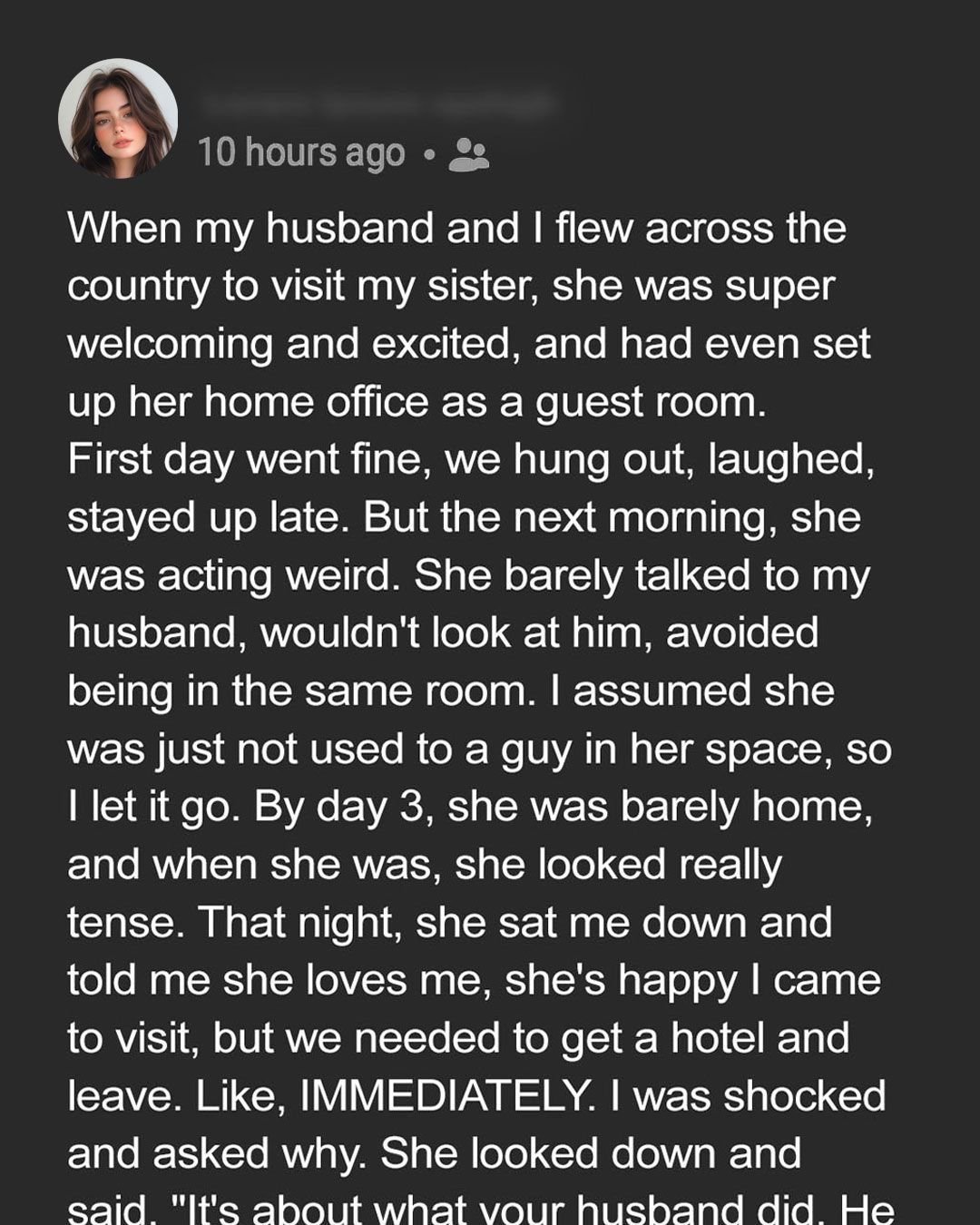Image resolution: width=980 pixels, height=1225 pixels.
Task: Open the "10 hours ago" timestamp link
Action: [301, 152]
